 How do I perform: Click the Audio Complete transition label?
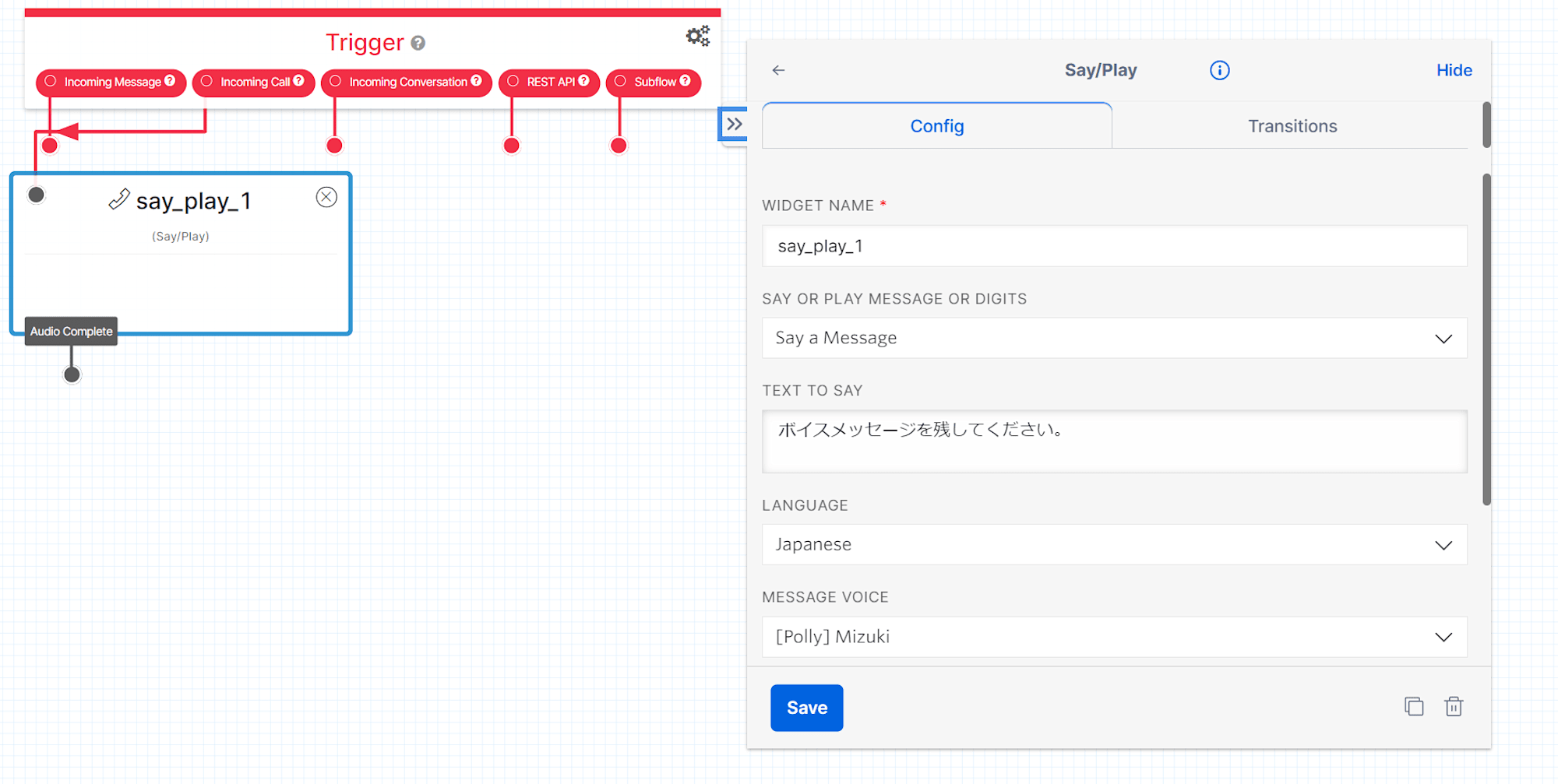(71, 331)
